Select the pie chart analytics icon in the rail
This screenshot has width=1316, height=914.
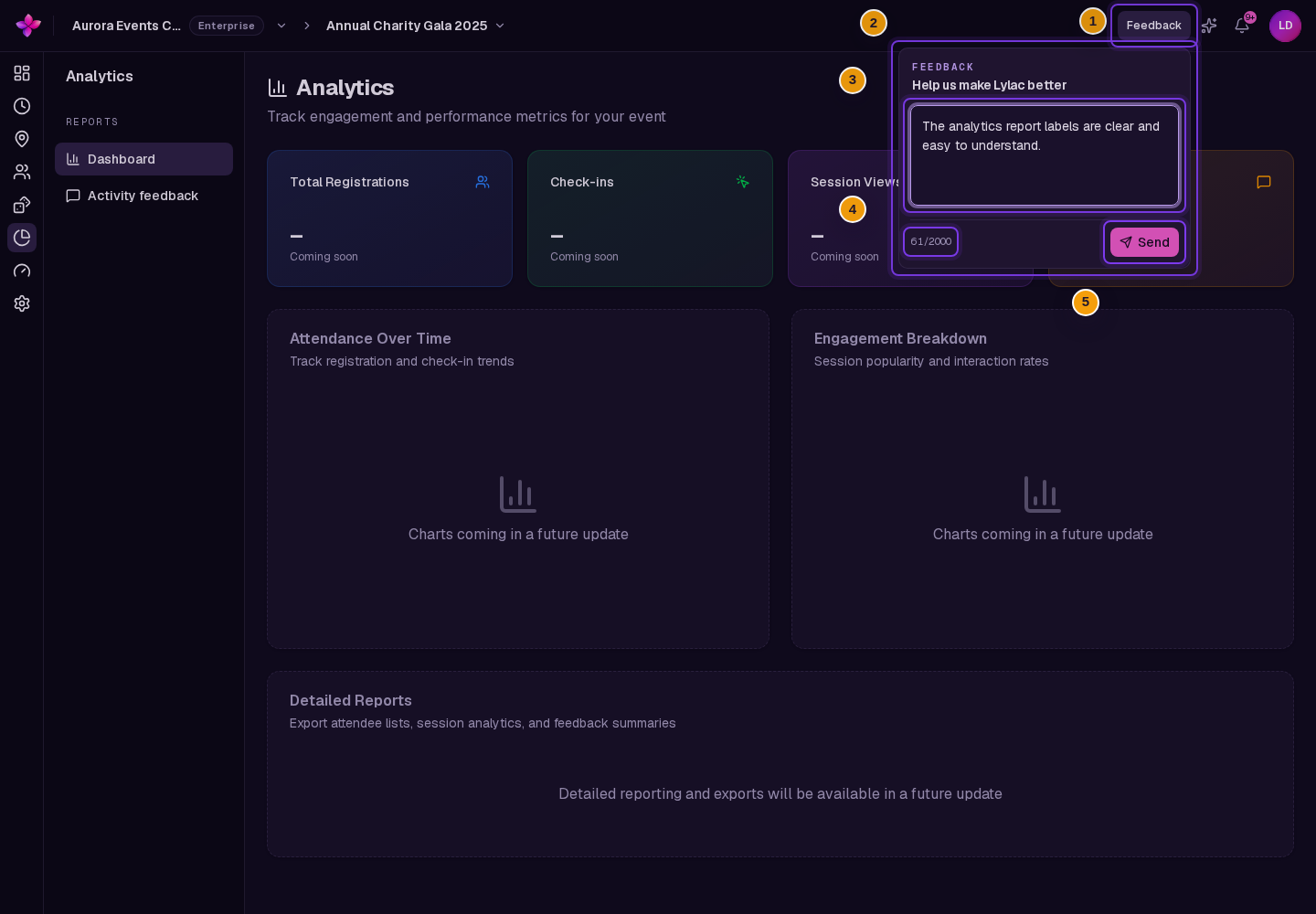22,238
